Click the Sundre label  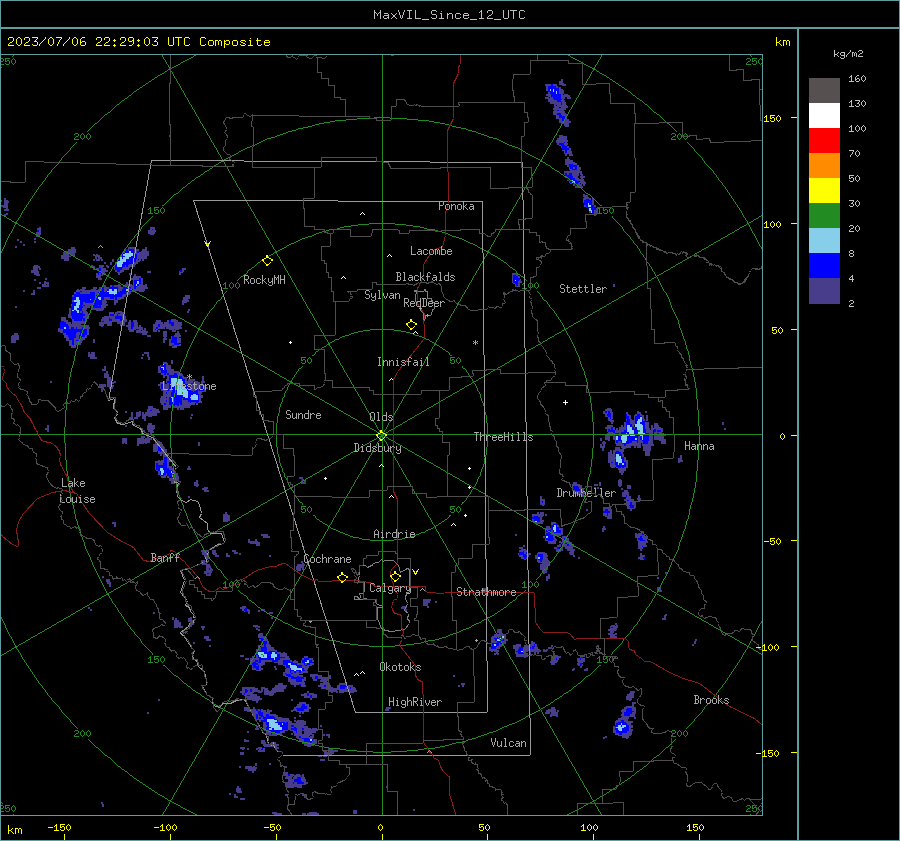[x=303, y=415]
